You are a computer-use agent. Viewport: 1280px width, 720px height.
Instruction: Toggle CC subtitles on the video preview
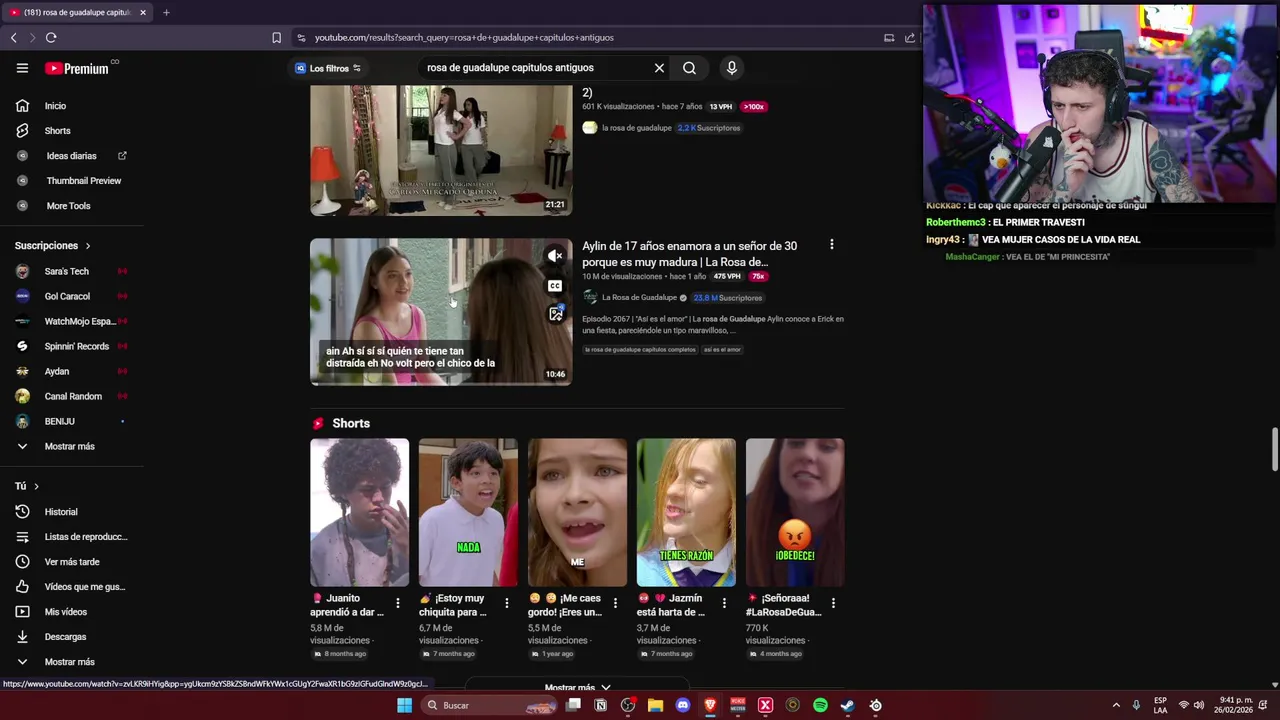click(555, 286)
